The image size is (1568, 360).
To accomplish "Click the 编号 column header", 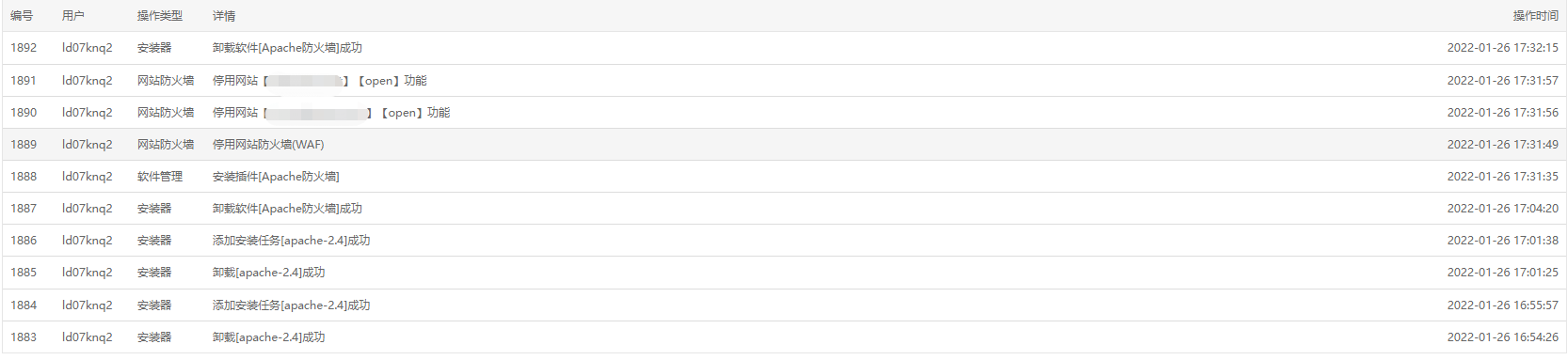I will 22,16.
